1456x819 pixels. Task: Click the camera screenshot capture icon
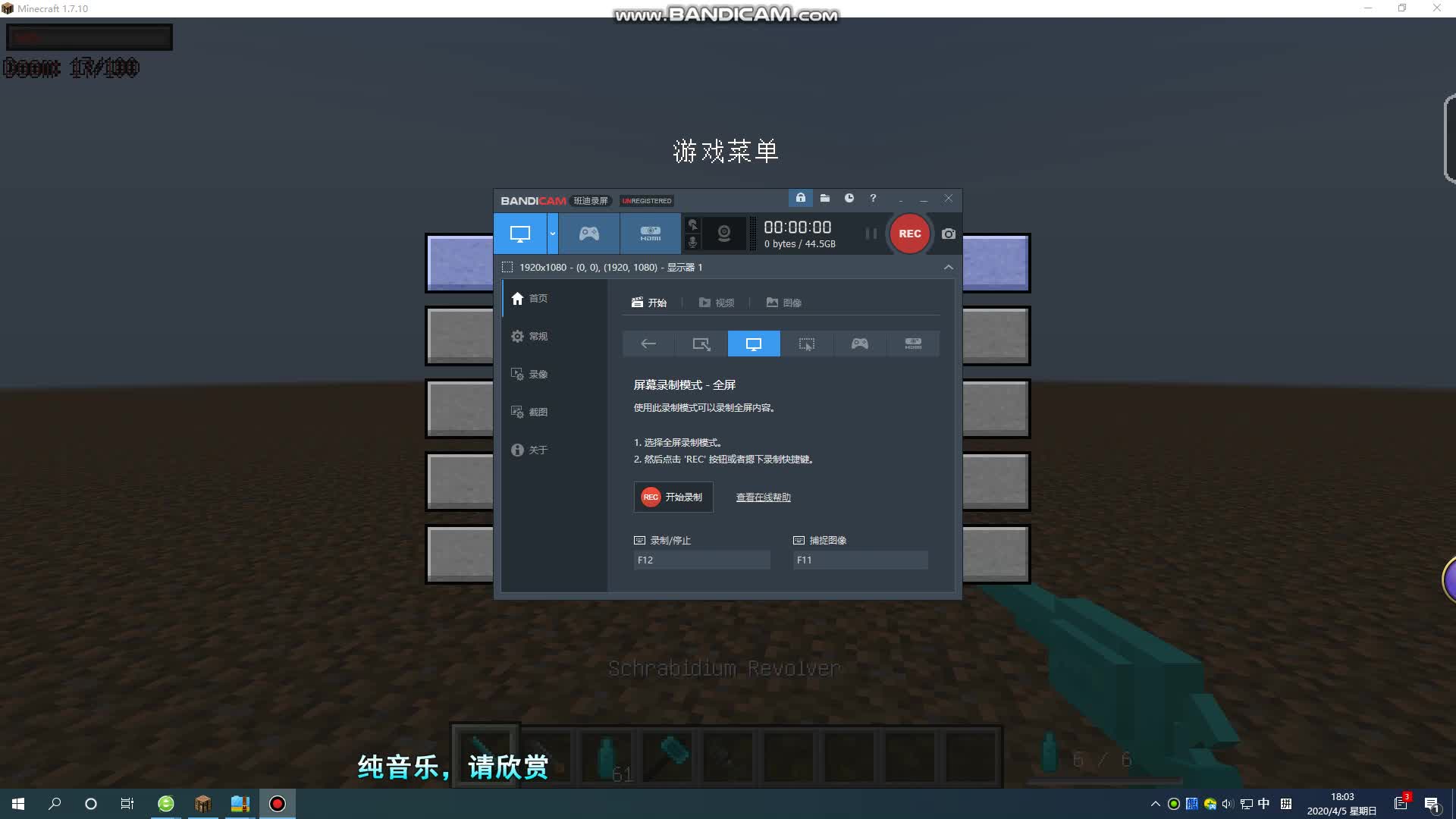tap(948, 234)
